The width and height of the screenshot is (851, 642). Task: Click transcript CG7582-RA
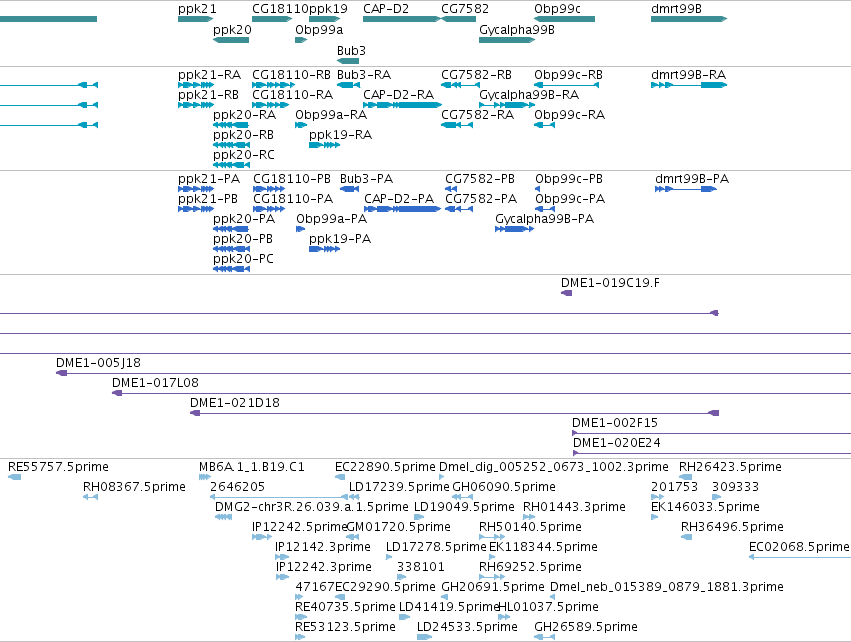(457, 125)
